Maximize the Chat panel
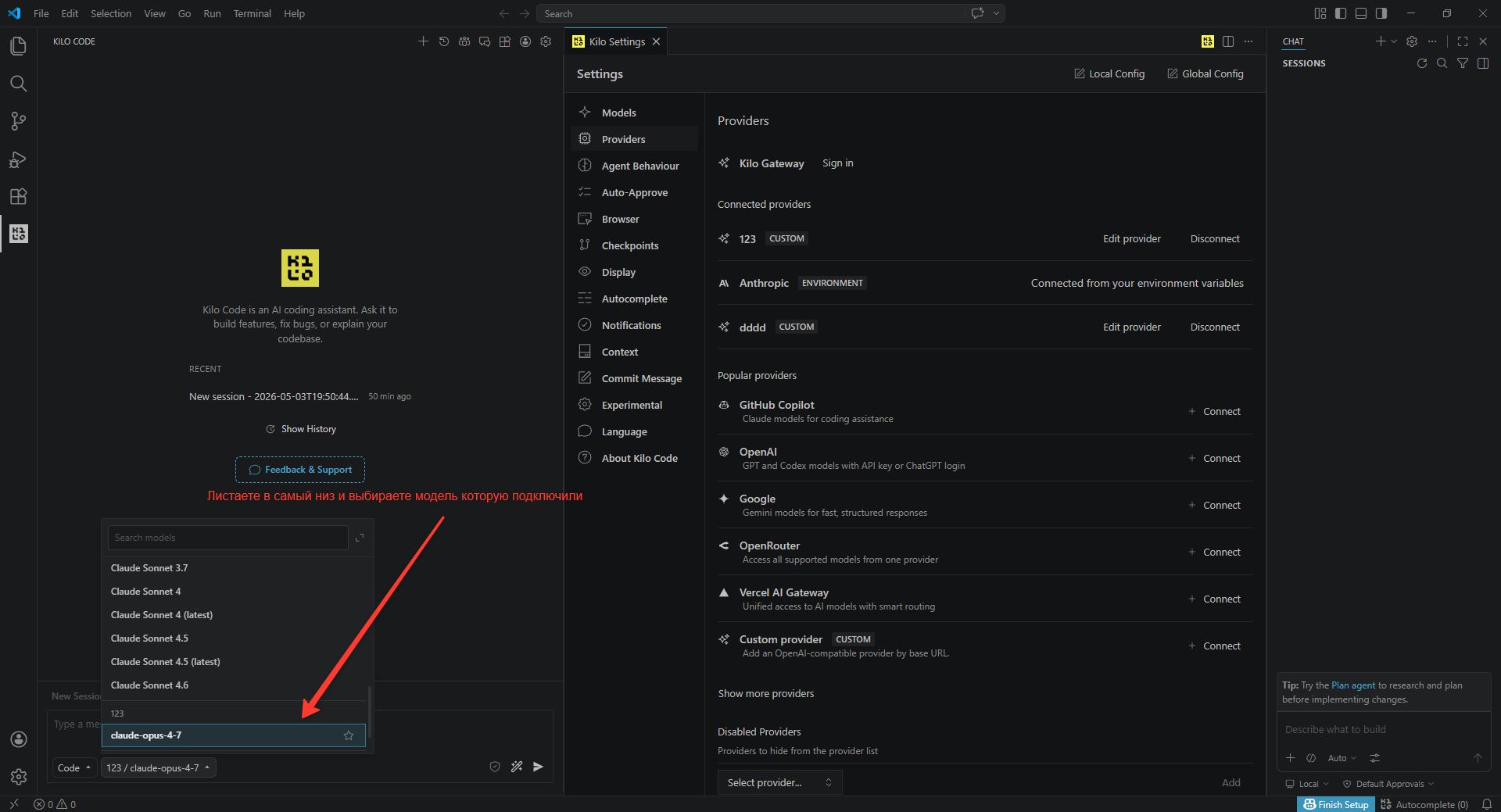The image size is (1501, 812). (x=1463, y=41)
